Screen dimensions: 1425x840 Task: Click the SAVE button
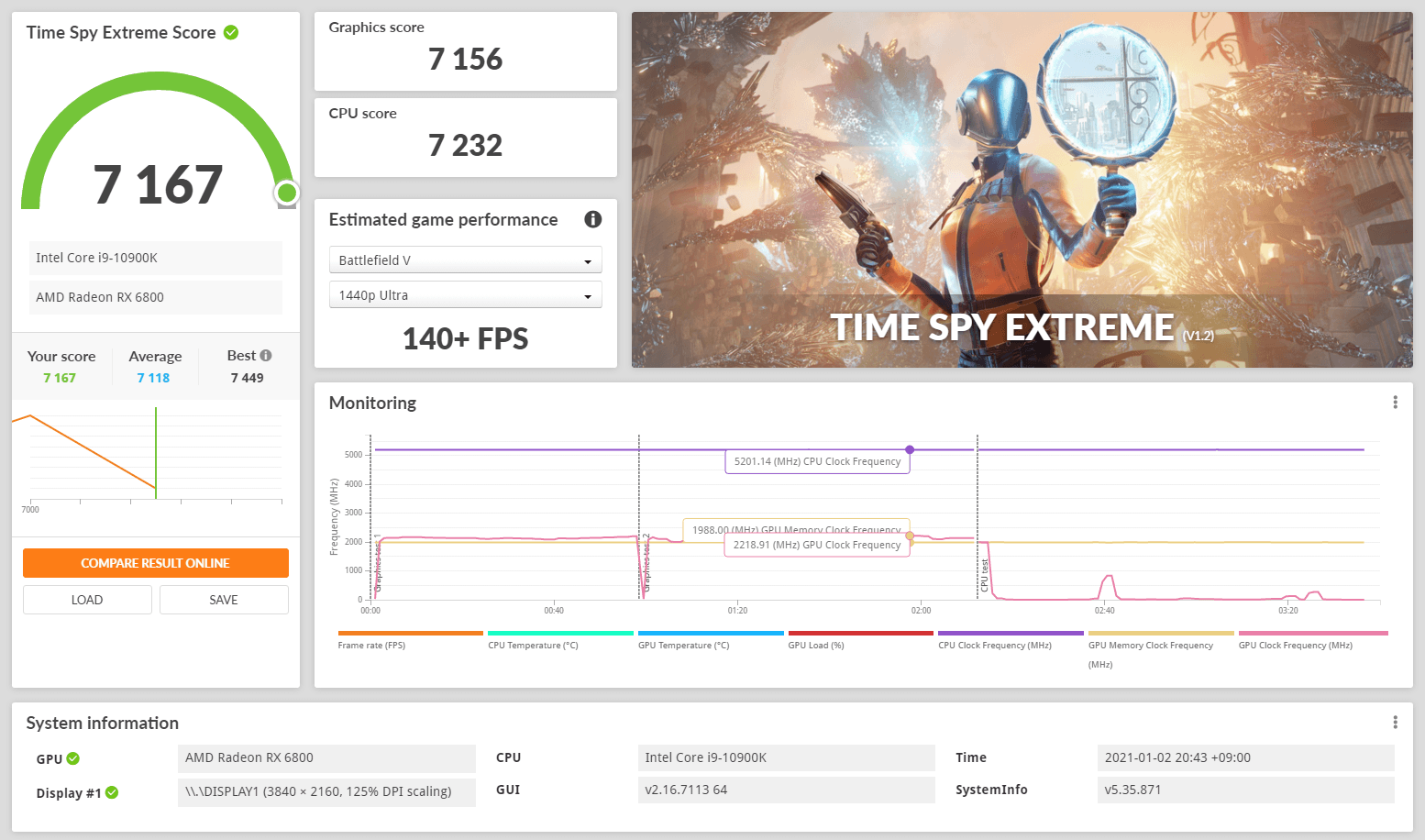(x=224, y=600)
